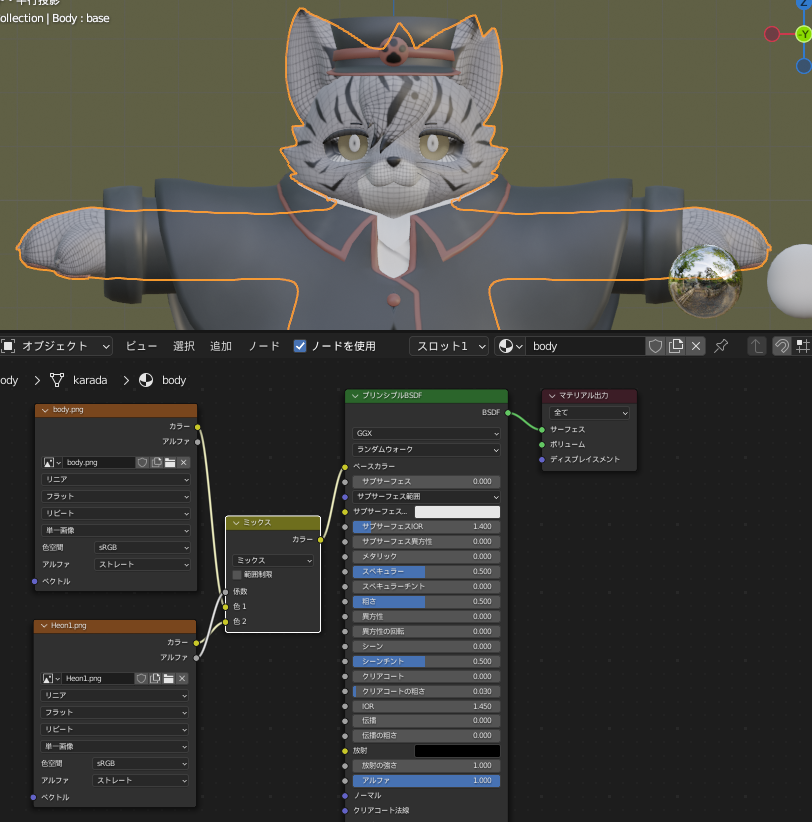Viewport: 812px width, 822px height.
Task: Open the ミックス blend mode dropdown
Action: [273, 560]
